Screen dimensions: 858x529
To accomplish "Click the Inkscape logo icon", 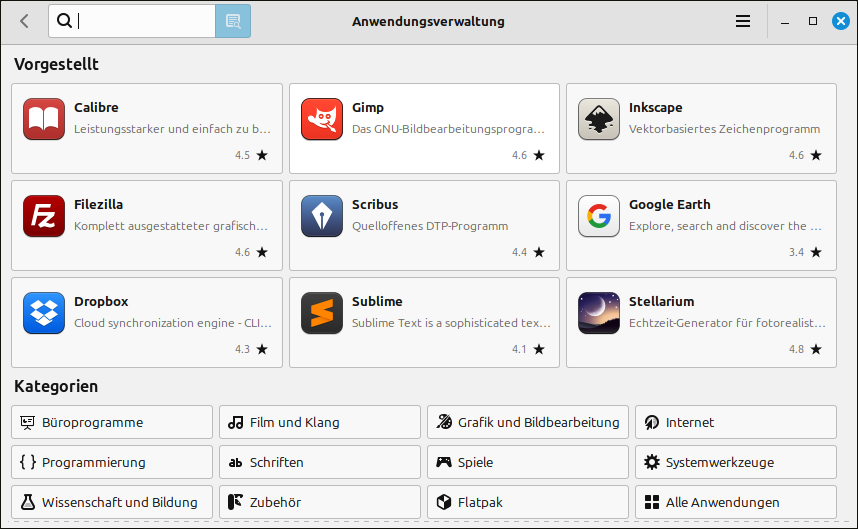I will (x=599, y=119).
